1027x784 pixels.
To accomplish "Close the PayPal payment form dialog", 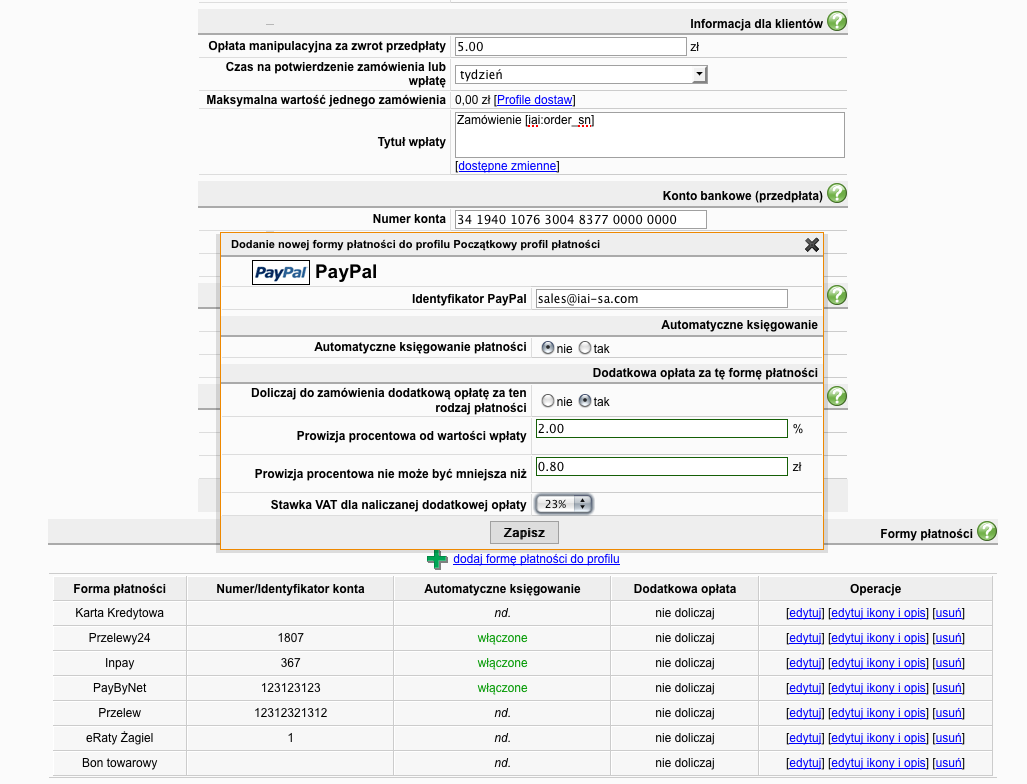I will 812,245.
